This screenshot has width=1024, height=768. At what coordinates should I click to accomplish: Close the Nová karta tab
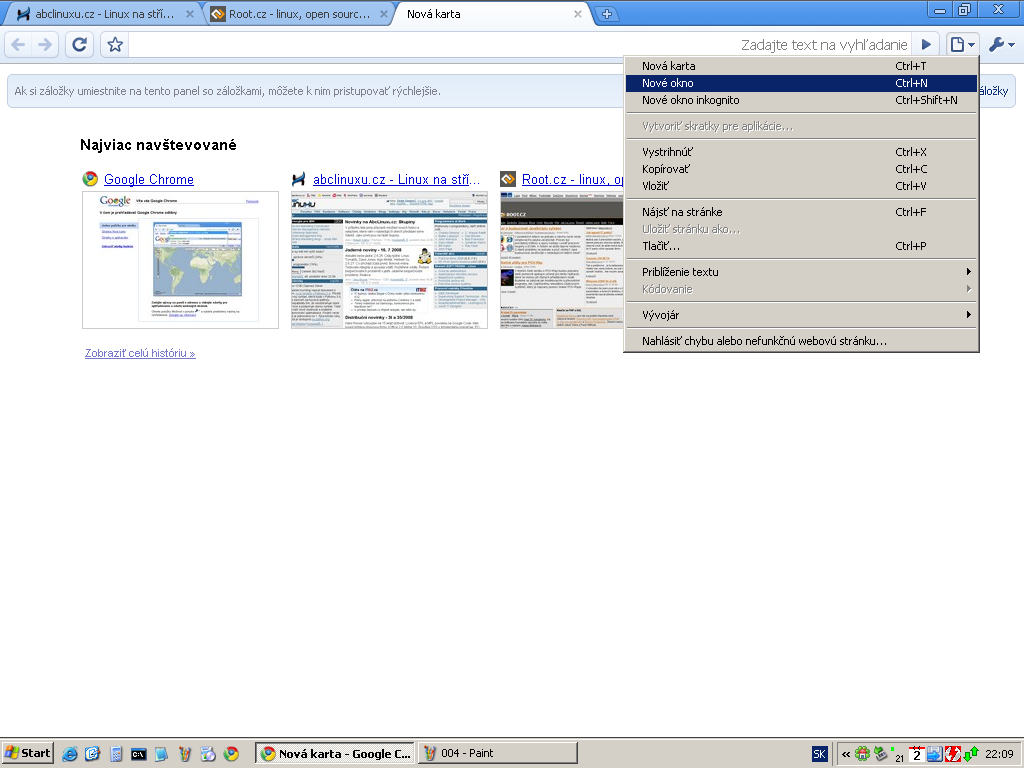pos(577,14)
